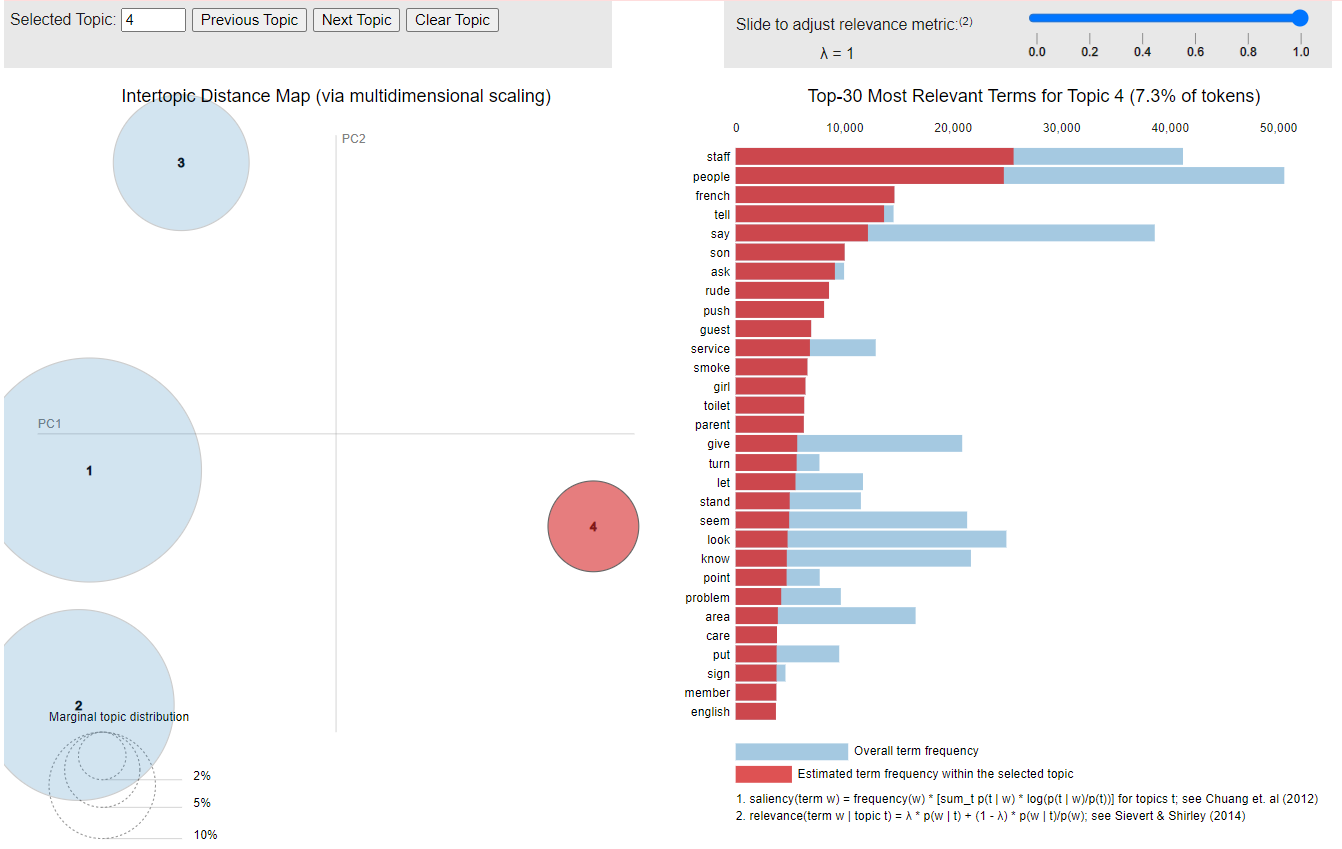Click the term 'turn' label
The height and width of the screenshot is (849, 1342).
point(720,463)
